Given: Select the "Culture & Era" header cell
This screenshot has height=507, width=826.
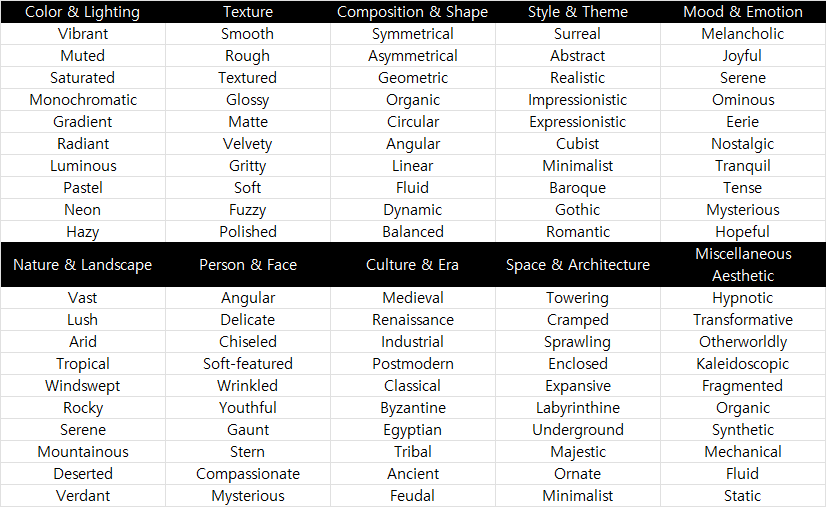Looking at the screenshot, I should click(x=412, y=265).
